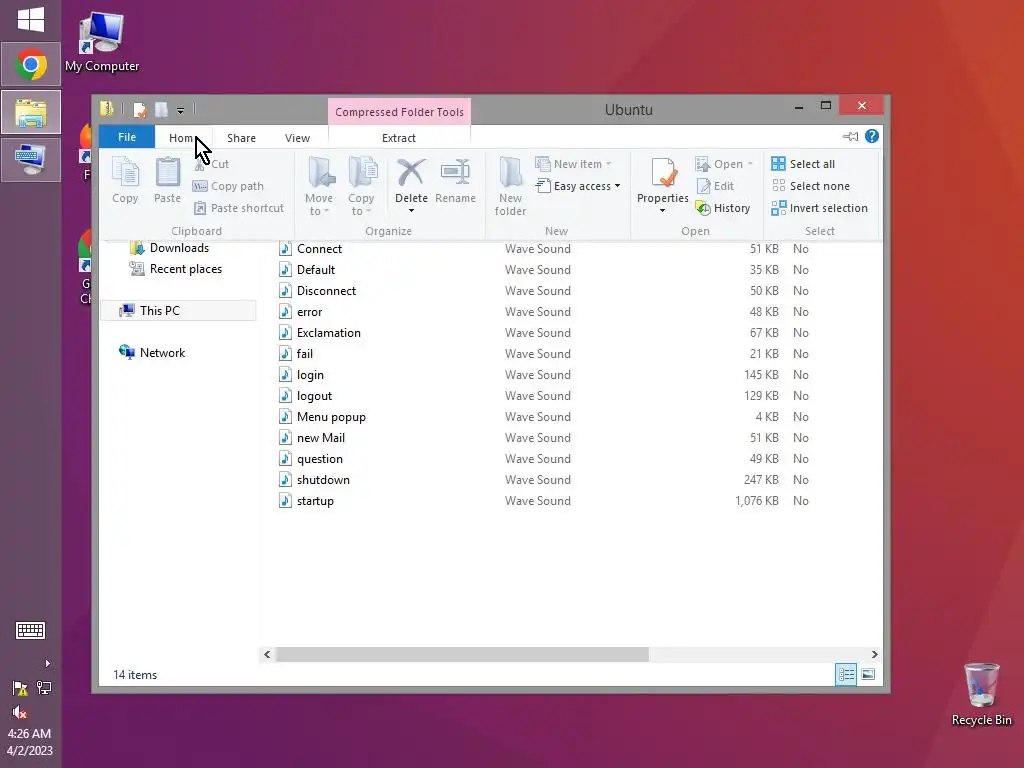Image resolution: width=1024 pixels, height=768 pixels.
Task: Click the Cut scissors command
Action: (212, 164)
